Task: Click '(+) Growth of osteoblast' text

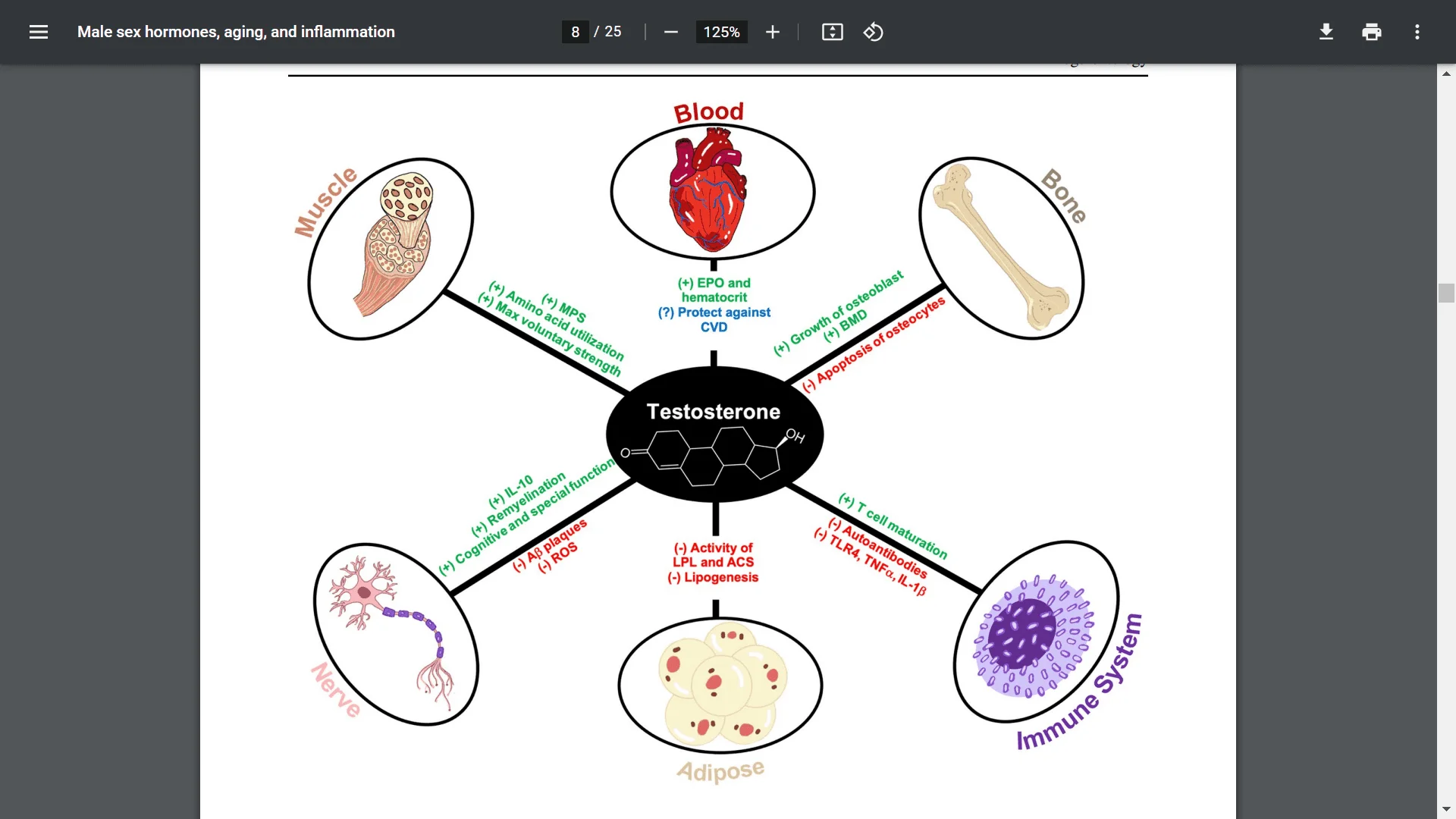Action: 838,312
